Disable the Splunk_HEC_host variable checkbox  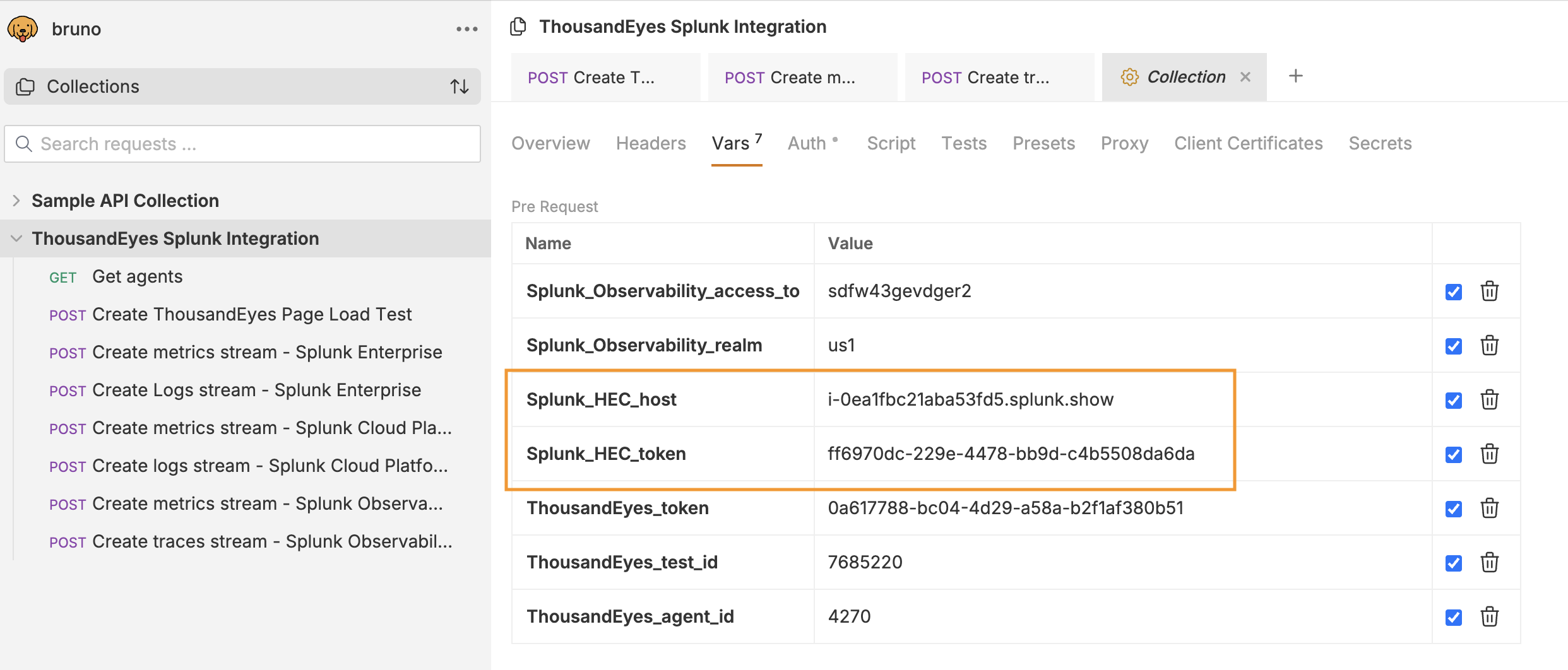[x=1453, y=401]
